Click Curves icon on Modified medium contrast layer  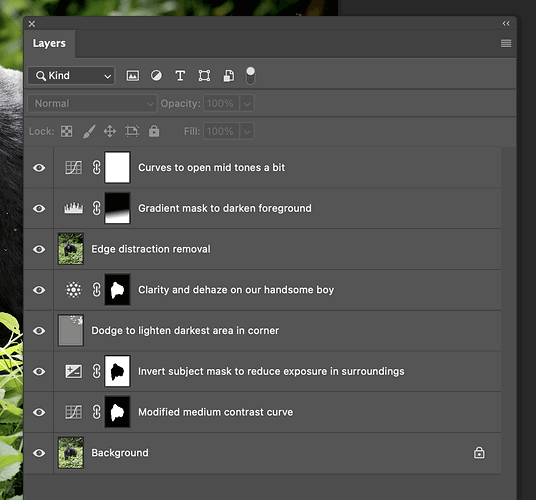pos(73,412)
